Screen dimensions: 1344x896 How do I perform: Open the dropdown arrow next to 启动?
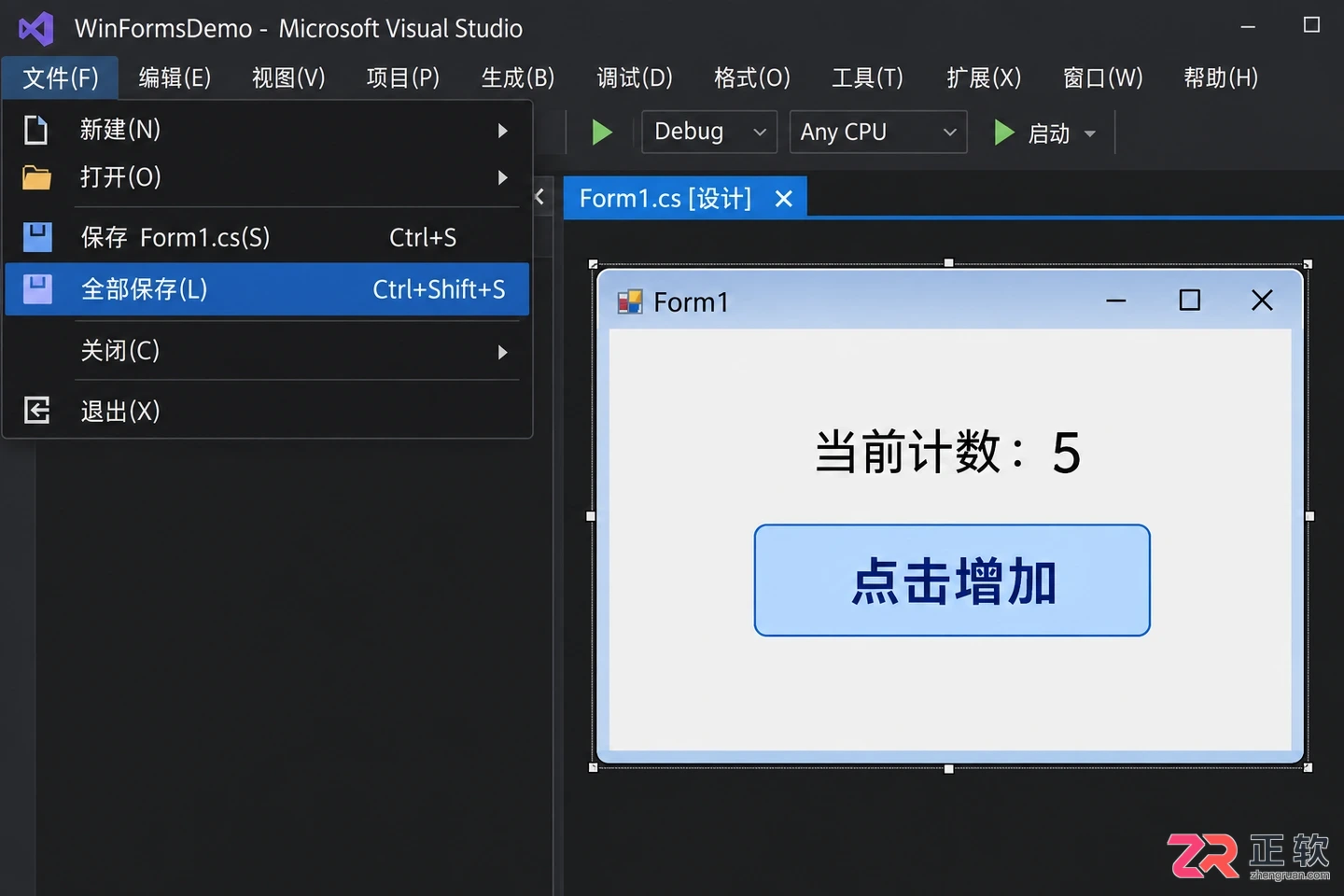[x=1090, y=133]
